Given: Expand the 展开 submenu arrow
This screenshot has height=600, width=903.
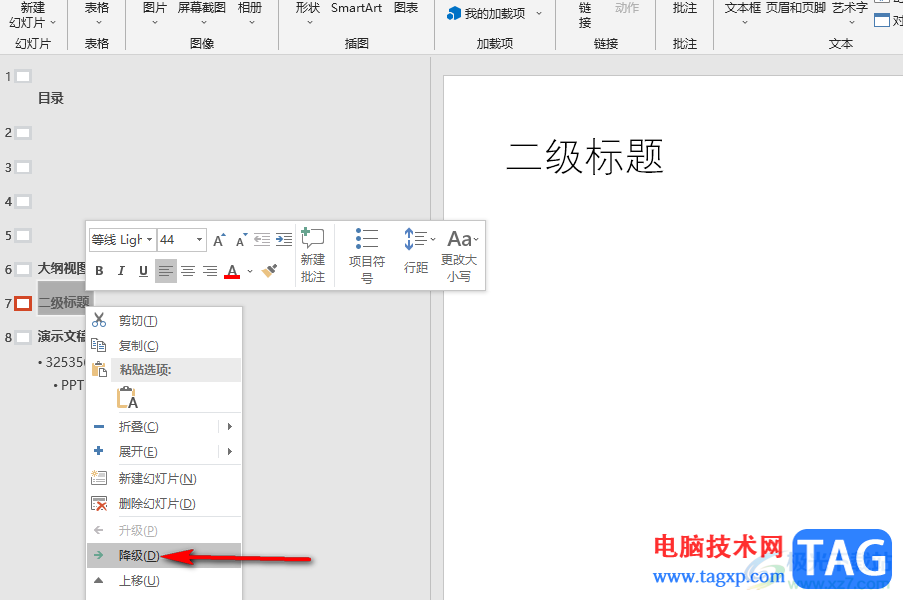Looking at the screenshot, I should tap(230, 451).
